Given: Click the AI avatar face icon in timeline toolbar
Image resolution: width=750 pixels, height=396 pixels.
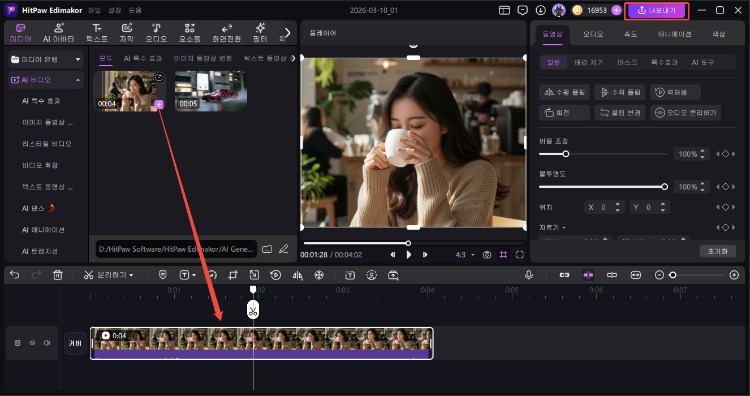Looking at the screenshot, I should pyautogui.click(x=372, y=275).
